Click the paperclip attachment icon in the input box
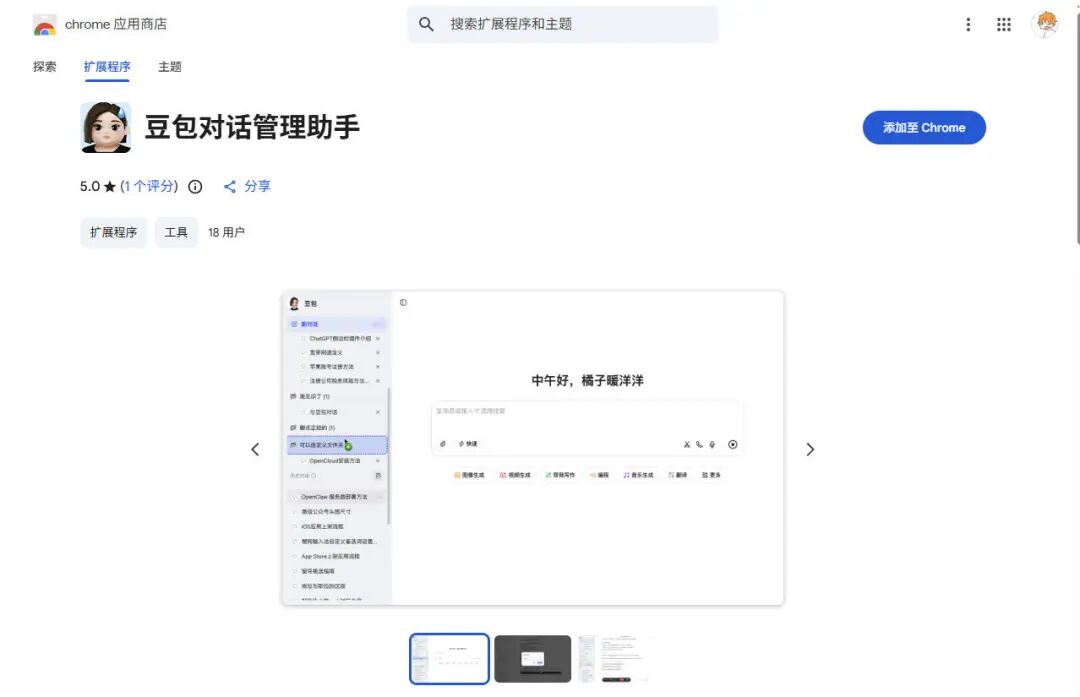 click(443, 444)
